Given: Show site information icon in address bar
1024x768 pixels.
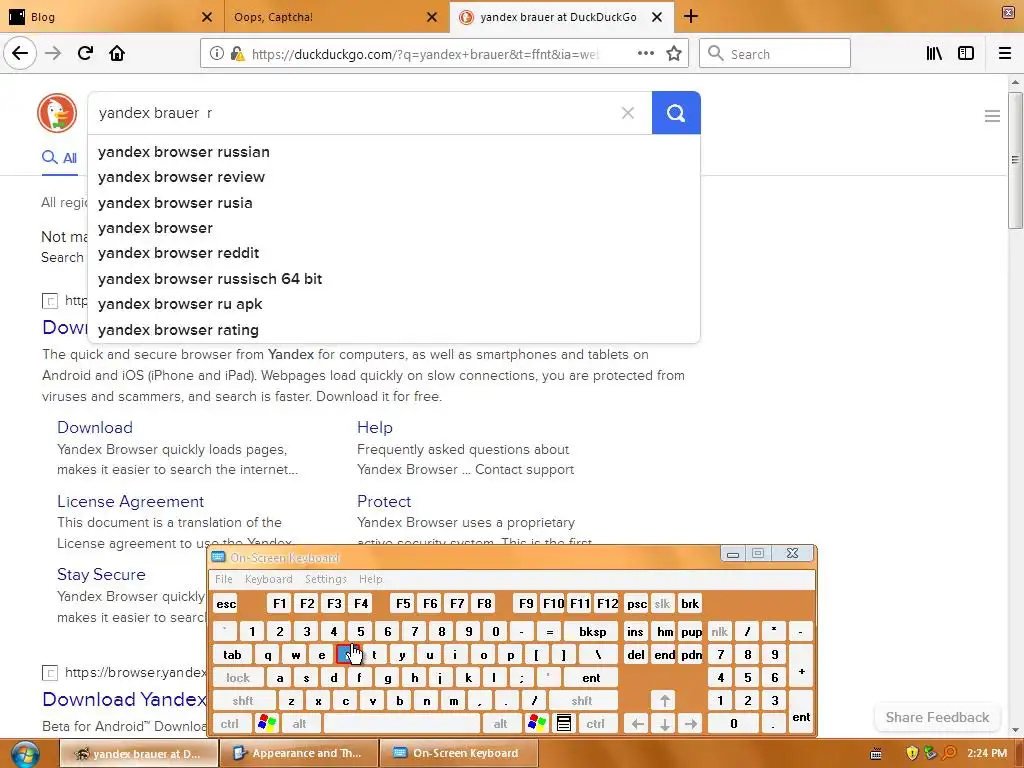Looking at the screenshot, I should pos(216,54).
